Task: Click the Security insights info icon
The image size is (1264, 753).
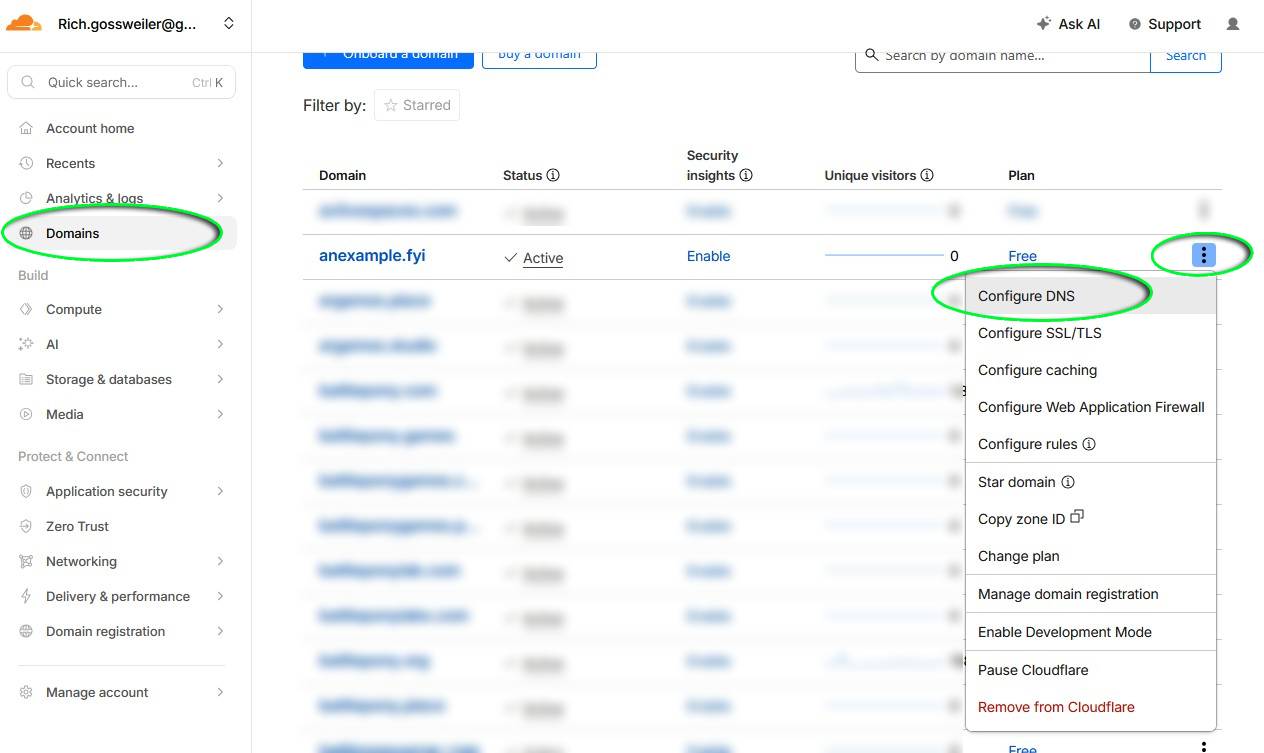Action: pos(746,175)
